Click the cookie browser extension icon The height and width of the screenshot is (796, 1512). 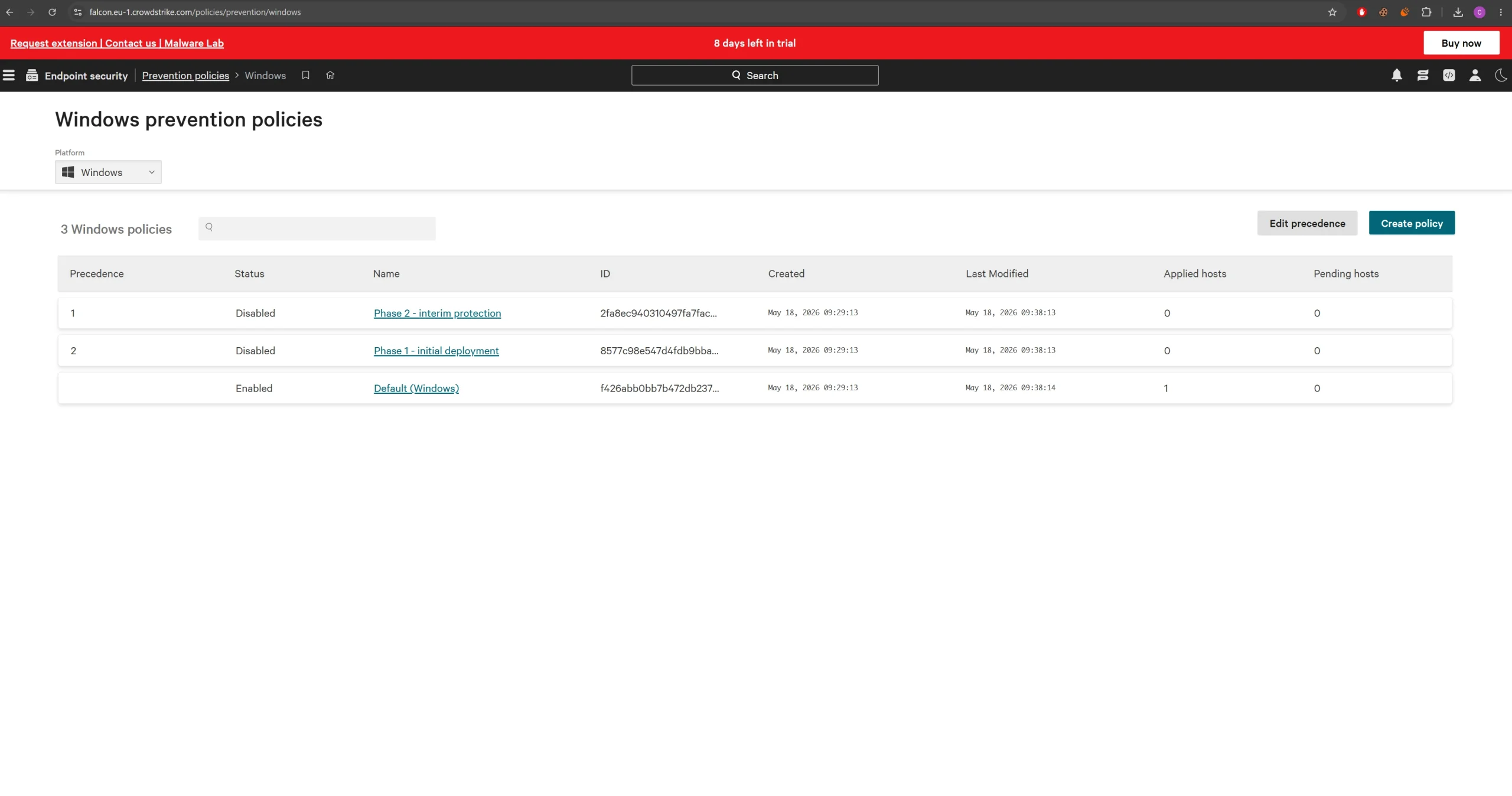click(1383, 12)
